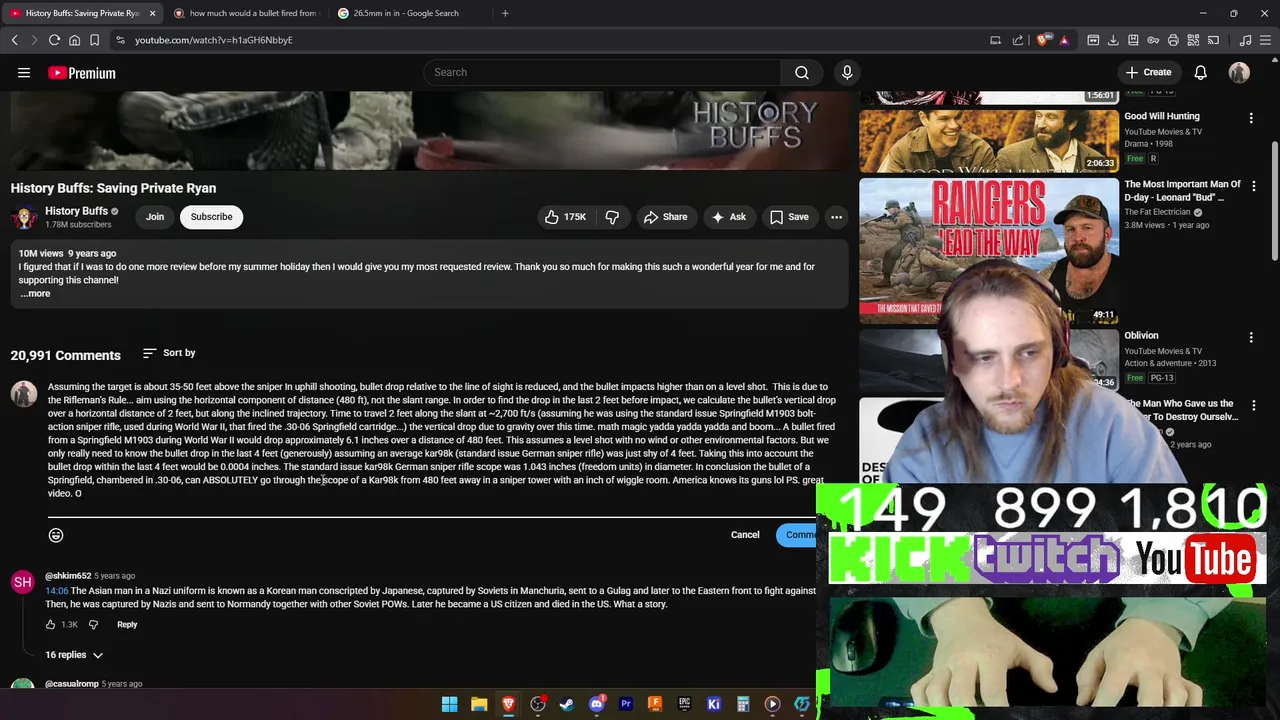Open browser home page

click(x=74, y=40)
